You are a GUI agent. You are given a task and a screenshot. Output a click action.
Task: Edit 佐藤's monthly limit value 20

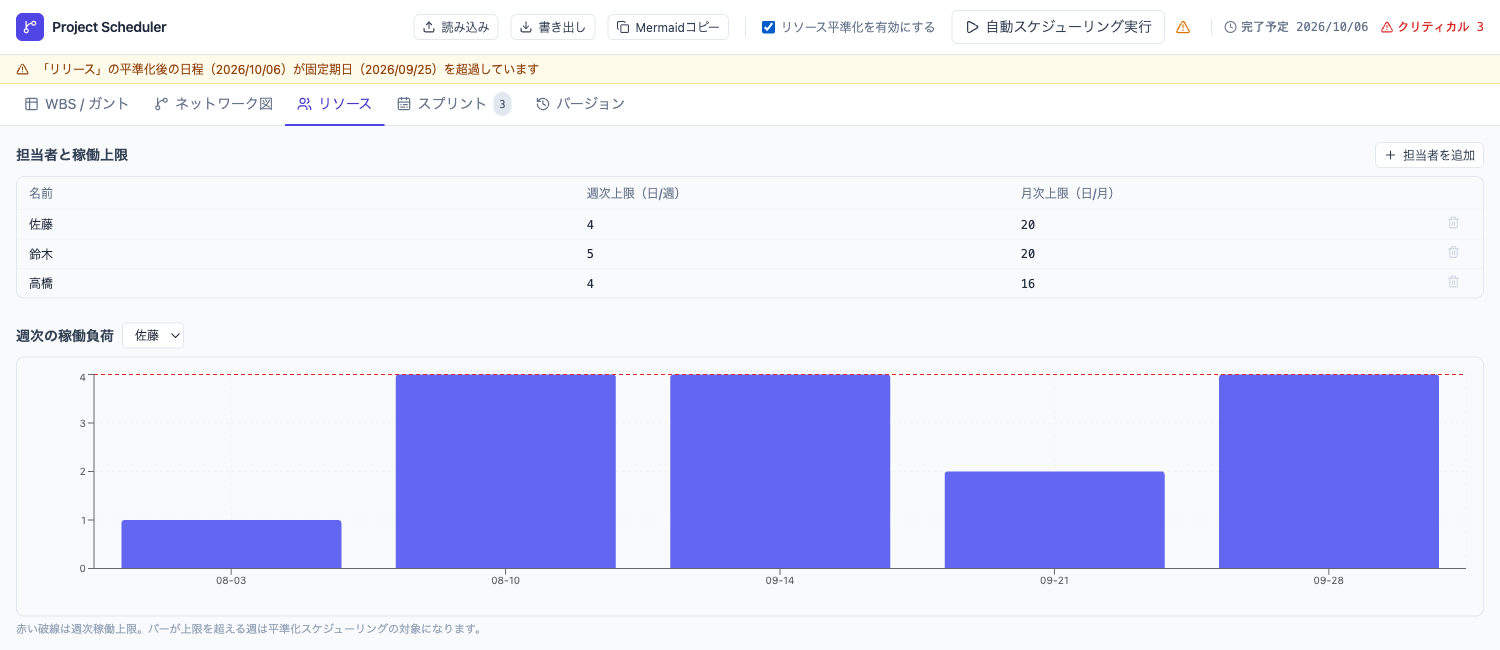[x=1028, y=225]
